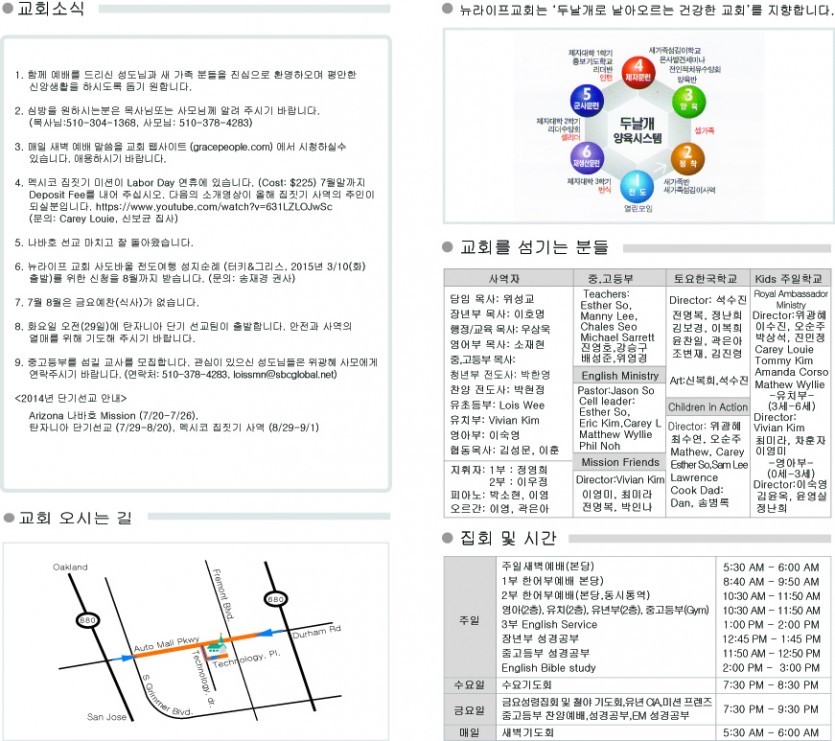Image resolution: width=835 pixels, height=741 pixels.
Task: Click the Technology. Pl. street label
Action: tap(247, 659)
